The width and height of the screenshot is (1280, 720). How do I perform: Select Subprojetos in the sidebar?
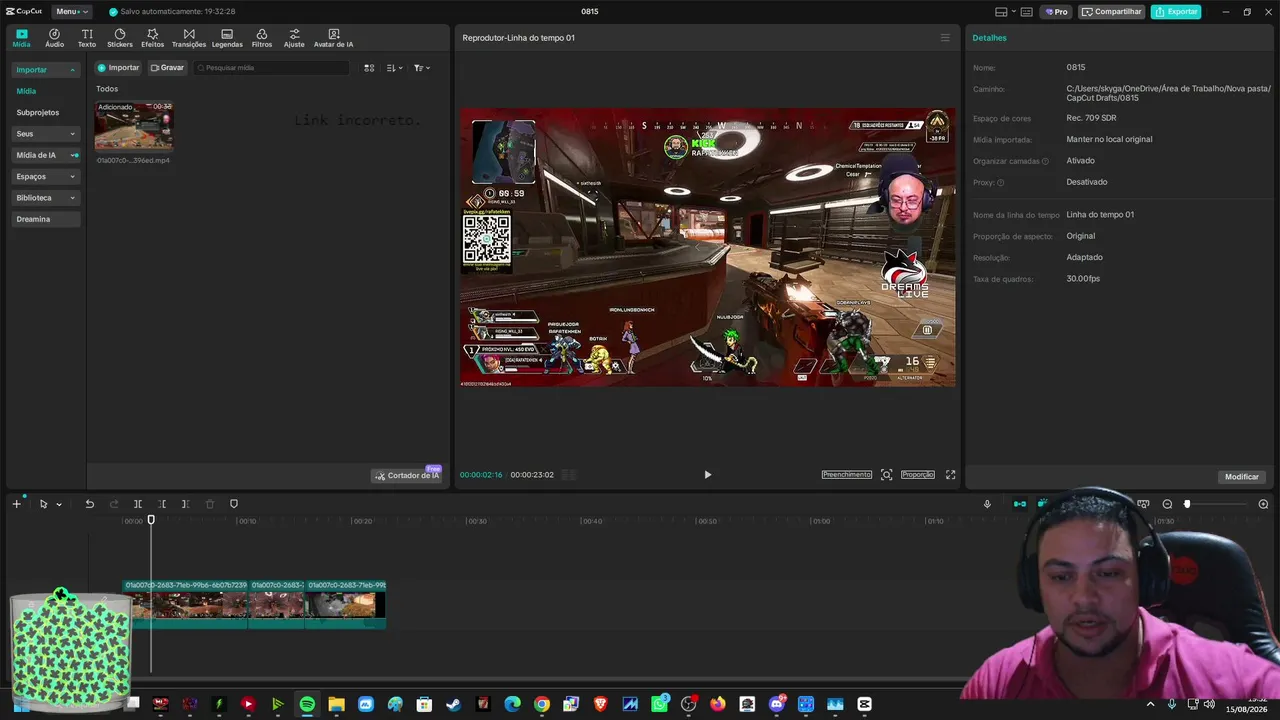pyautogui.click(x=38, y=113)
